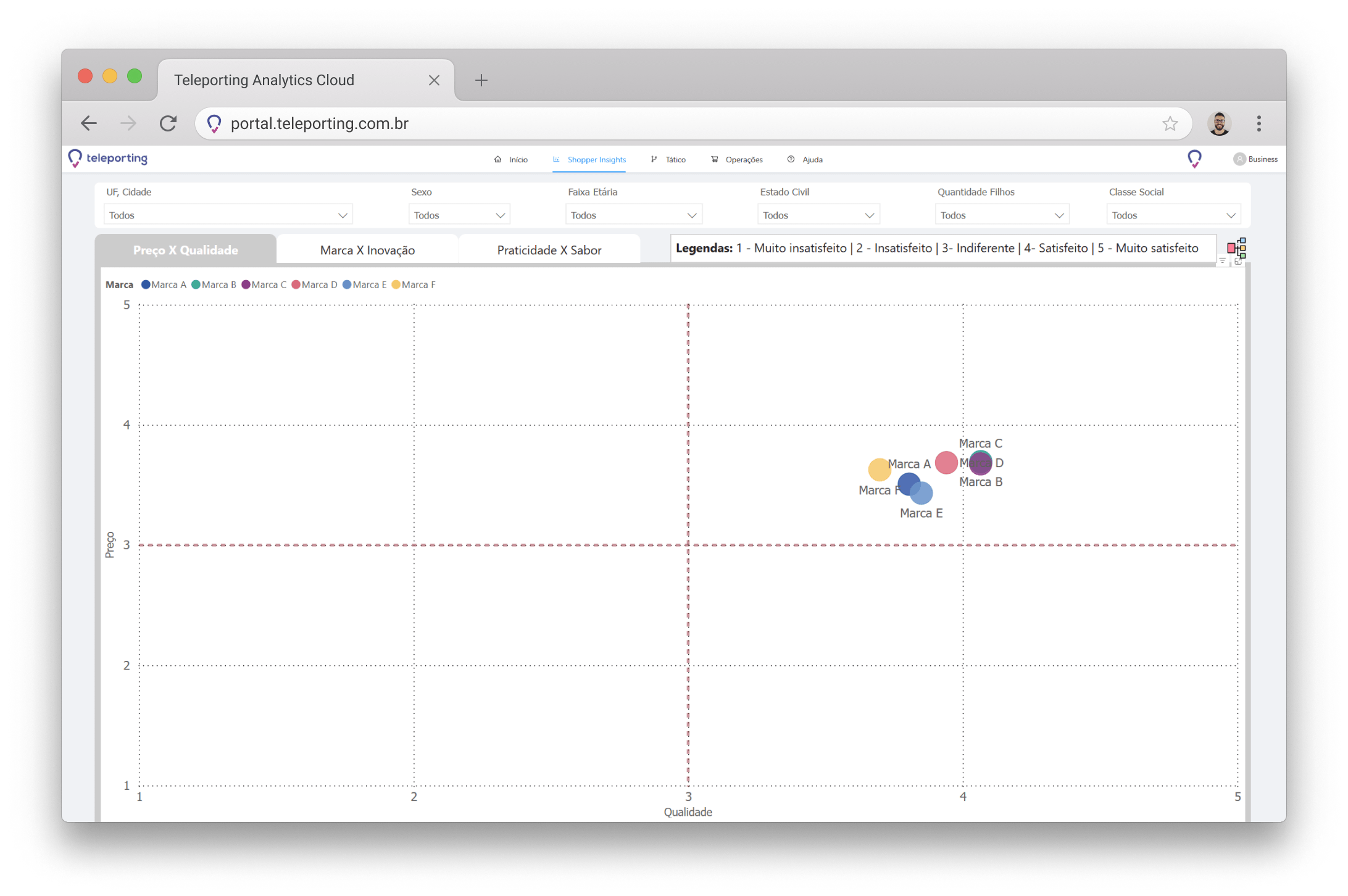Toggle Marca F in the chart legend
1348x896 pixels.
tap(413, 284)
